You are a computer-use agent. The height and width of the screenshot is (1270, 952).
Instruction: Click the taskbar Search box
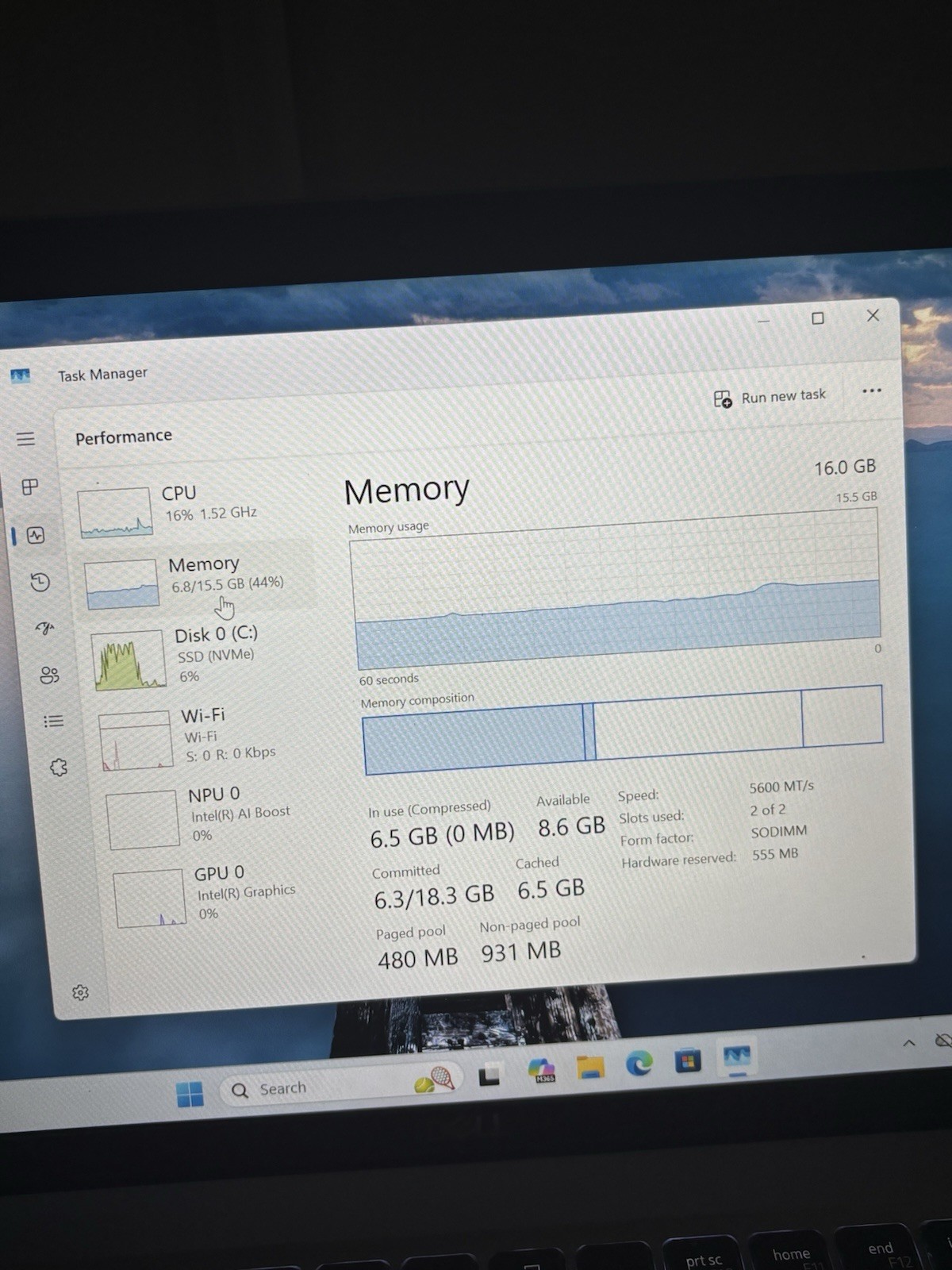pos(341,1084)
